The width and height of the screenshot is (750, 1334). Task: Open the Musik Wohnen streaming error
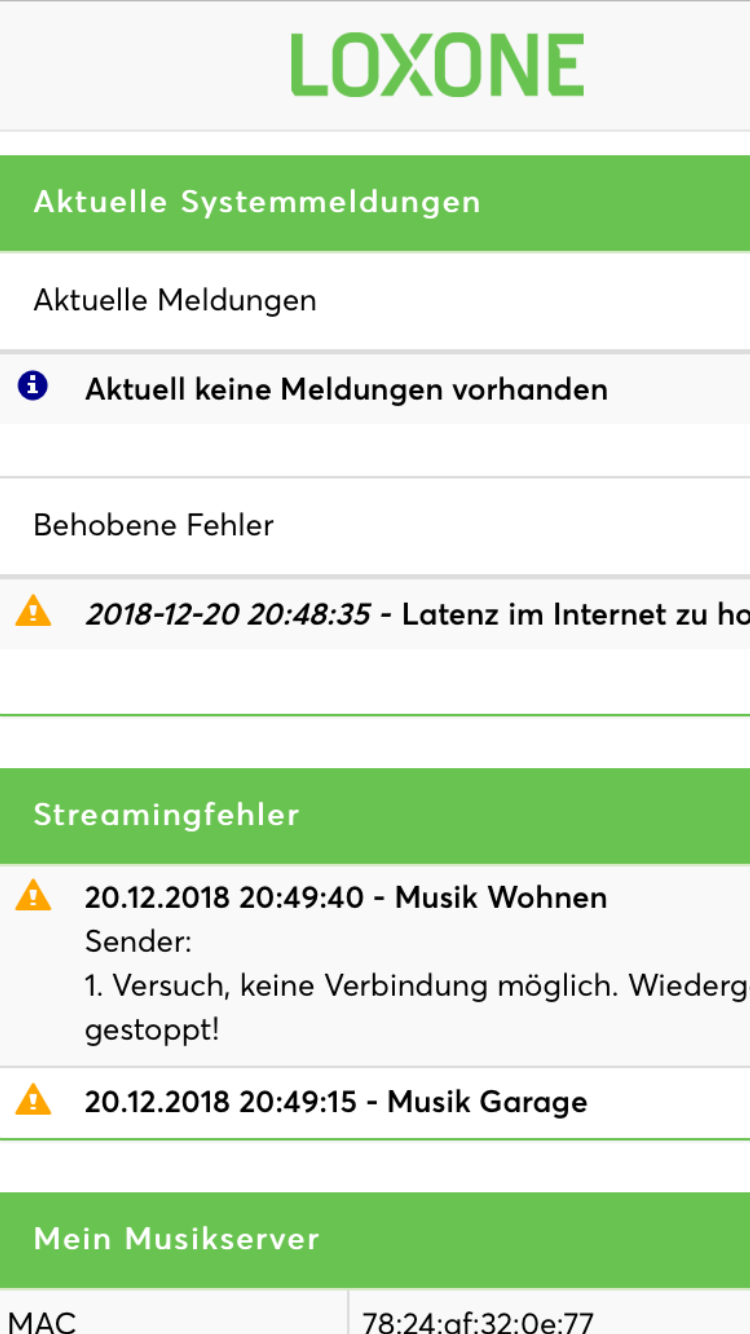pos(346,897)
